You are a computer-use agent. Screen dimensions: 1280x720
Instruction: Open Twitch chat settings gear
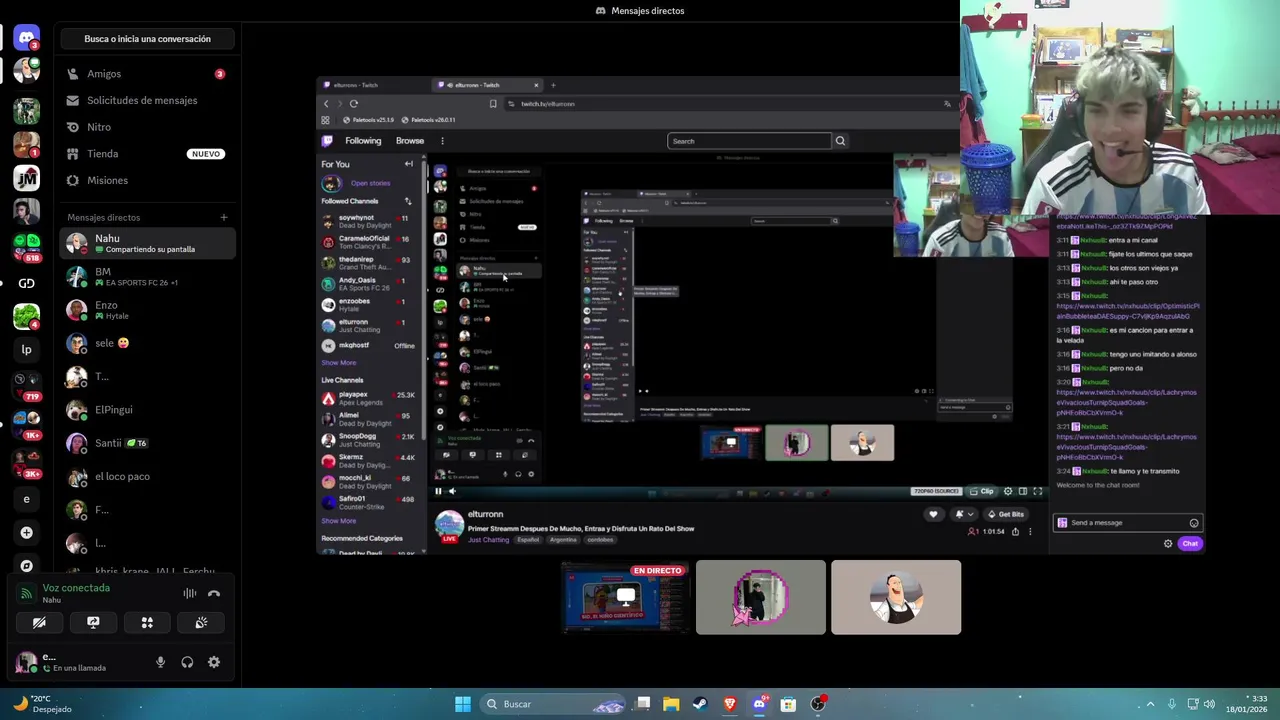[x=1168, y=544]
